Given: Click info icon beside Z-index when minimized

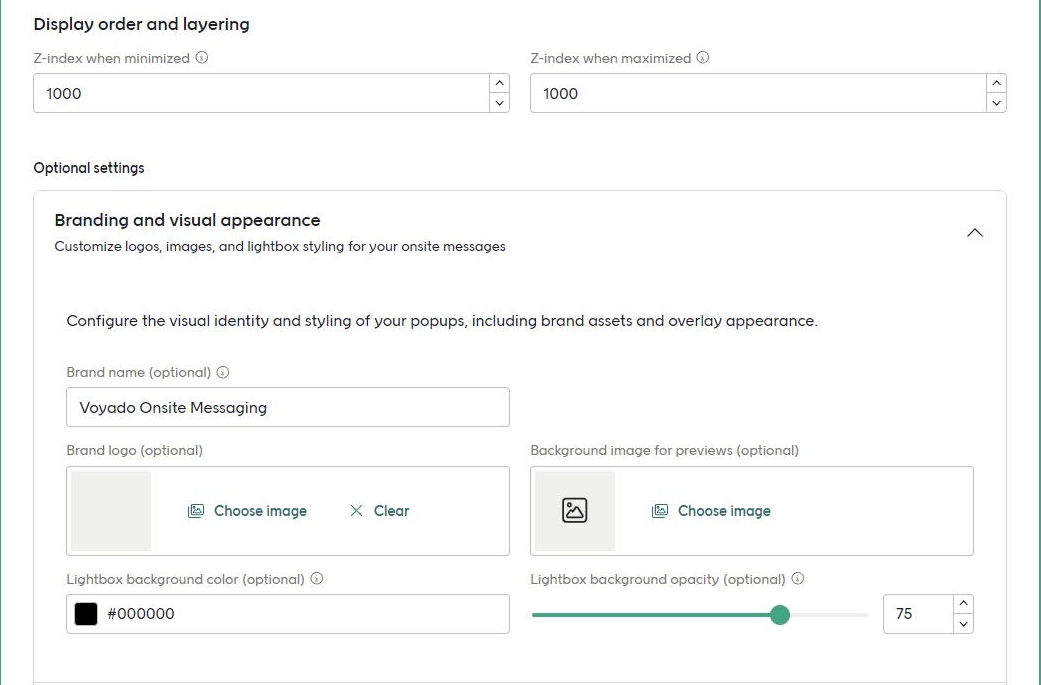Looking at the screenshot, I should coord(202,58).
